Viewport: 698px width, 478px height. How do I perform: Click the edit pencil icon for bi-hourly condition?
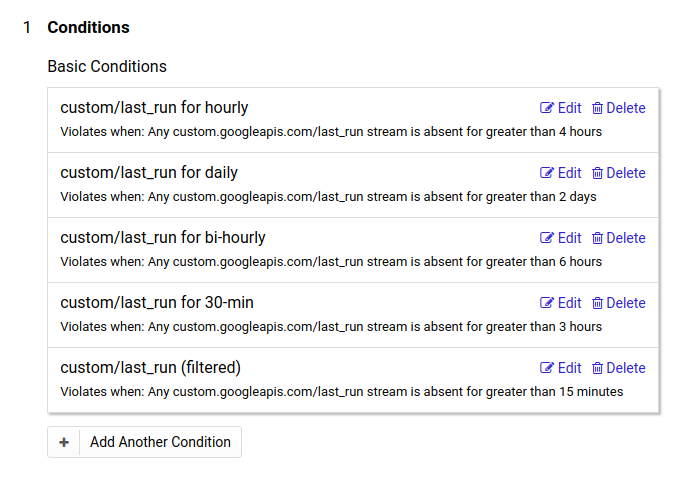coord(547,238)
